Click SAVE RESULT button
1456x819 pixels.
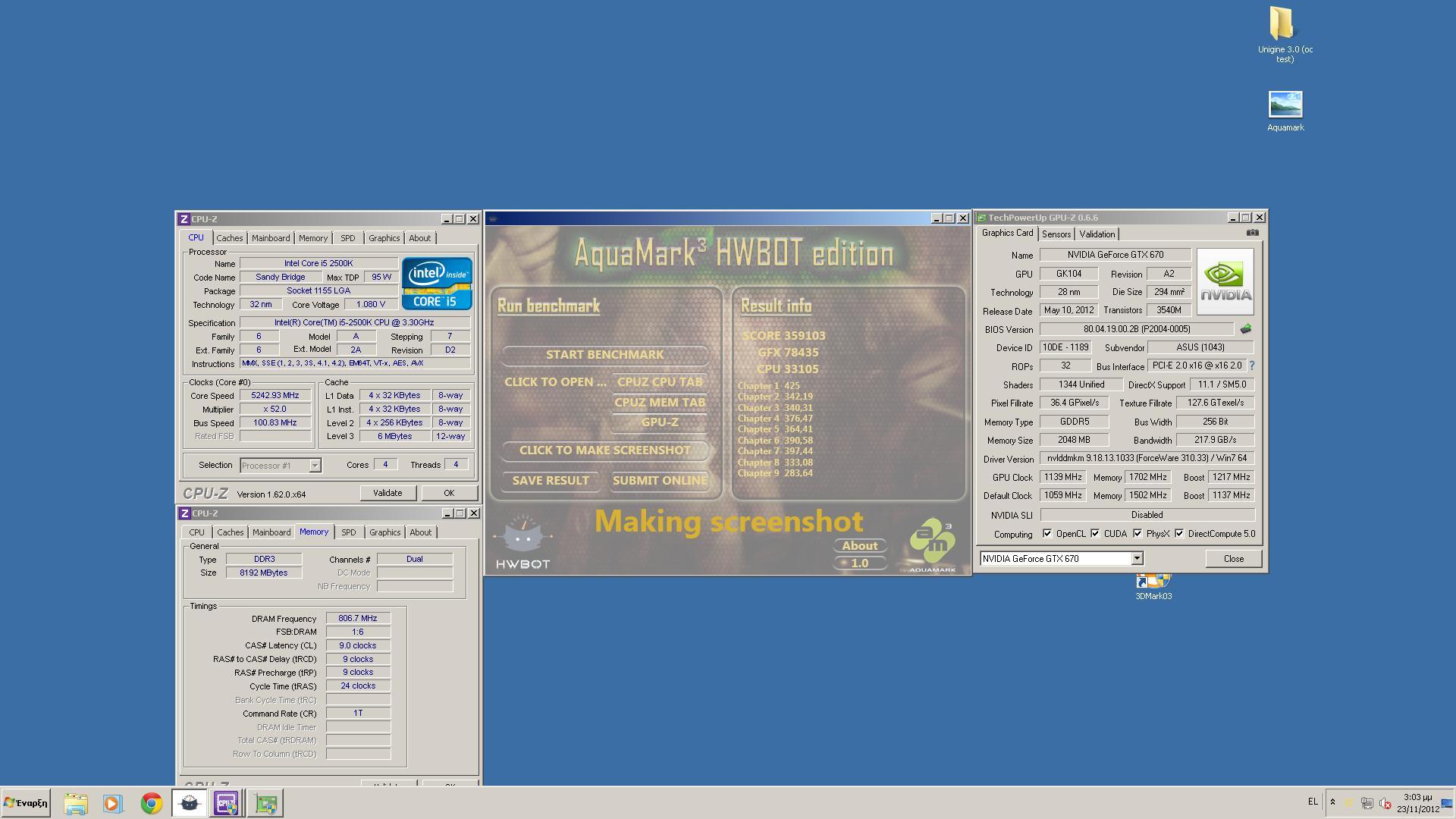tap(551, 481)
